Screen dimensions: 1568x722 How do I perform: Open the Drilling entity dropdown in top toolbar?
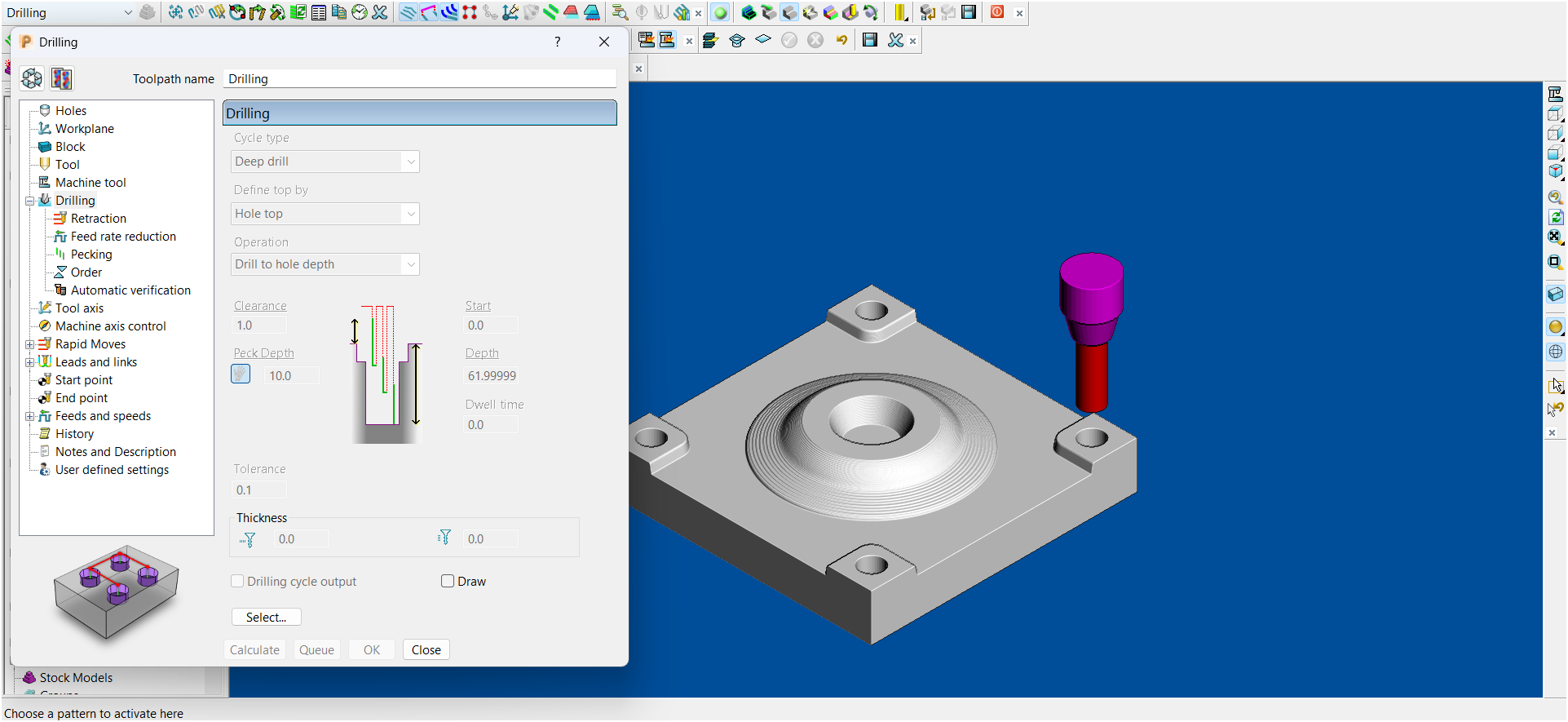pos(69,12)
